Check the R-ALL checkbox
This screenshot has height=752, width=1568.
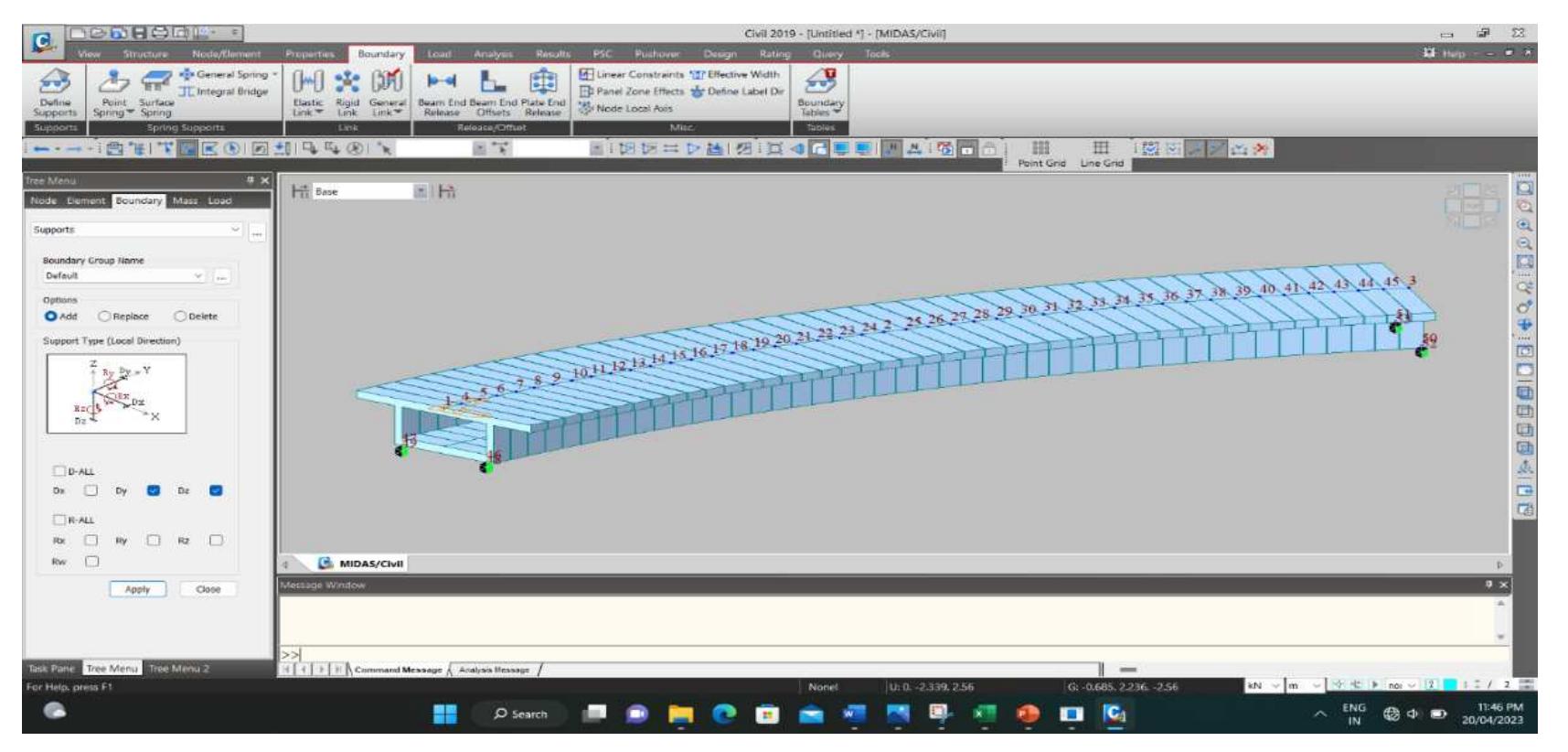pyautogui.click(x=60, y=520)
